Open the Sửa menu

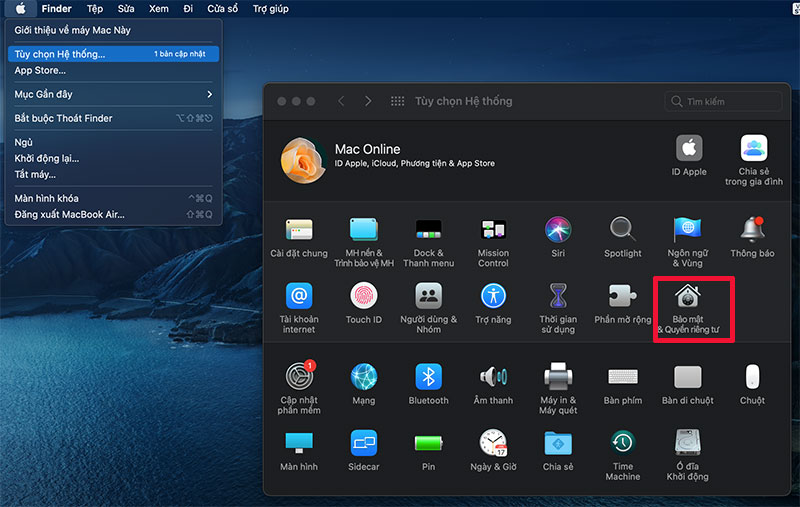pos(126,8)
